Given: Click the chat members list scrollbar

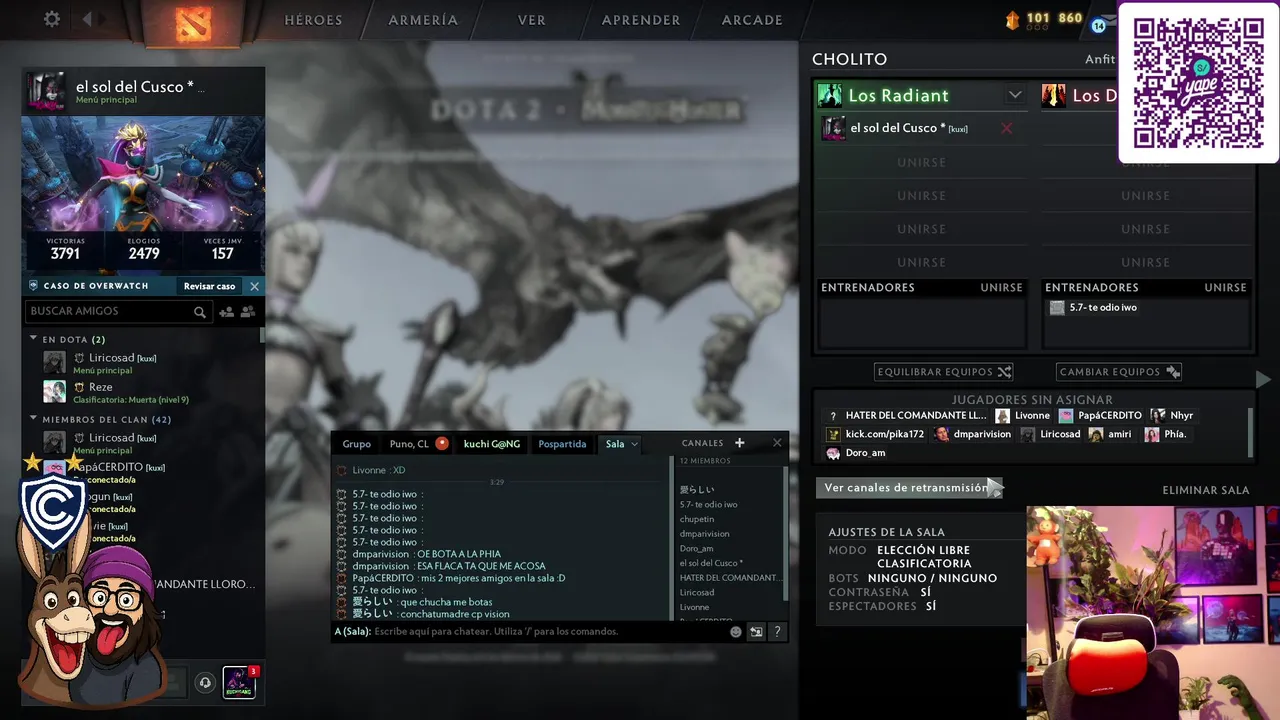Looking at the screenshot, I should [x=785, y=535].
